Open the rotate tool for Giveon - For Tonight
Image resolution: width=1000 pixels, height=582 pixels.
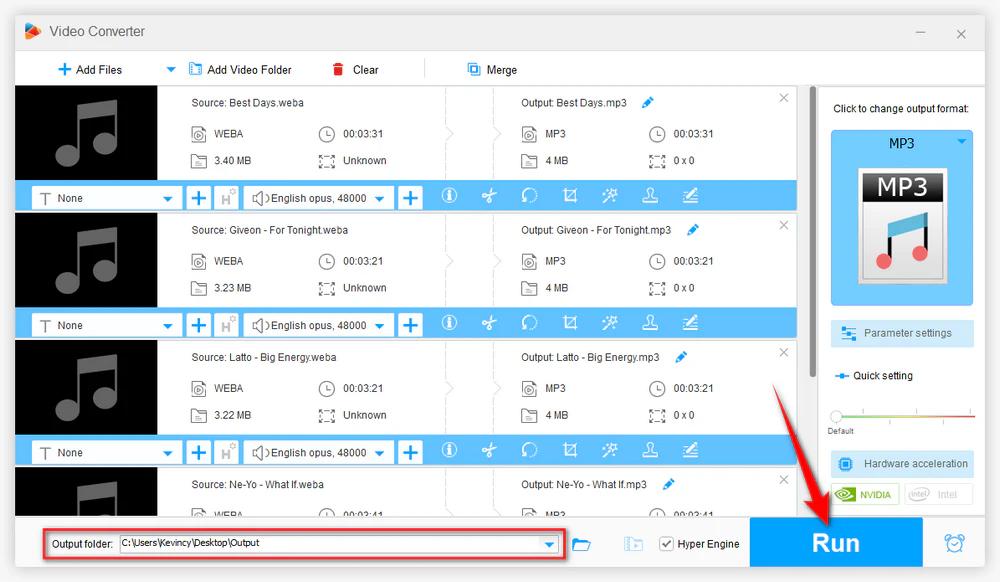pos(529,323)
